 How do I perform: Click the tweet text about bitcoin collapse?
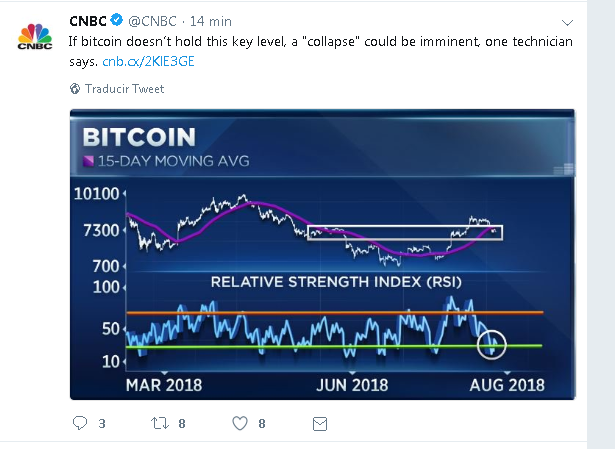pos(320,51)
